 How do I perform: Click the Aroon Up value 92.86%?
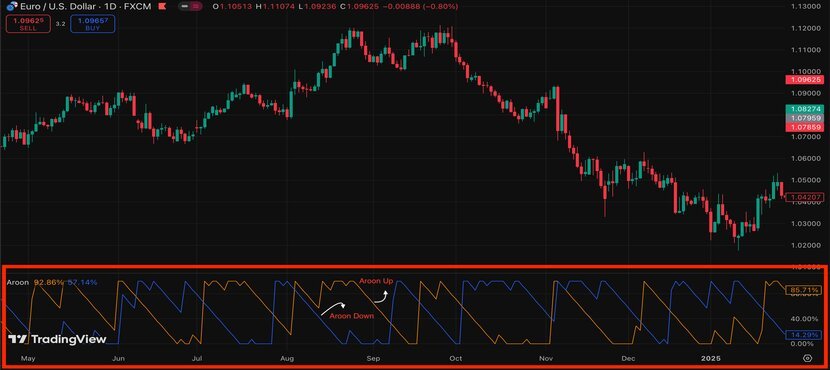point(49,283)
